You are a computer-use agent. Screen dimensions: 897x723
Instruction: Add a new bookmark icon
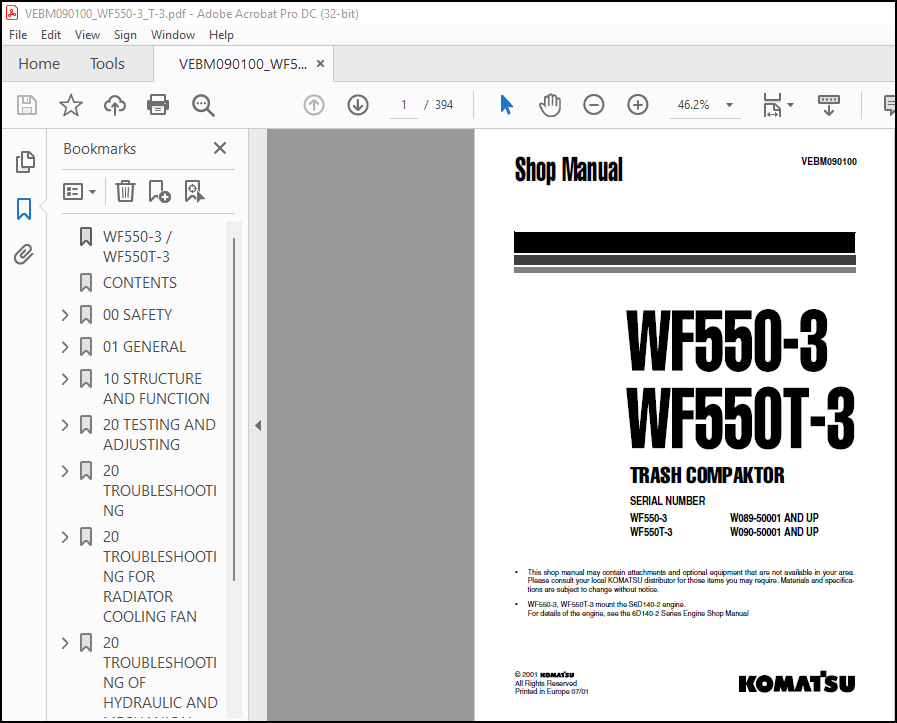click(159, 192)
